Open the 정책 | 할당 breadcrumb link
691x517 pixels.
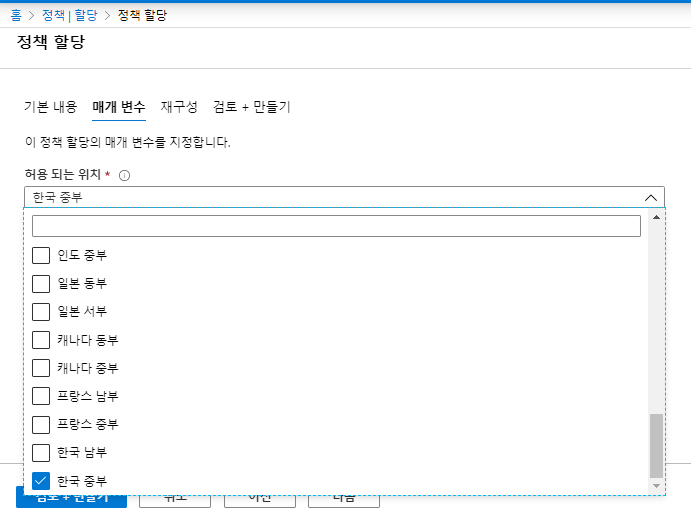click(70, 15)
